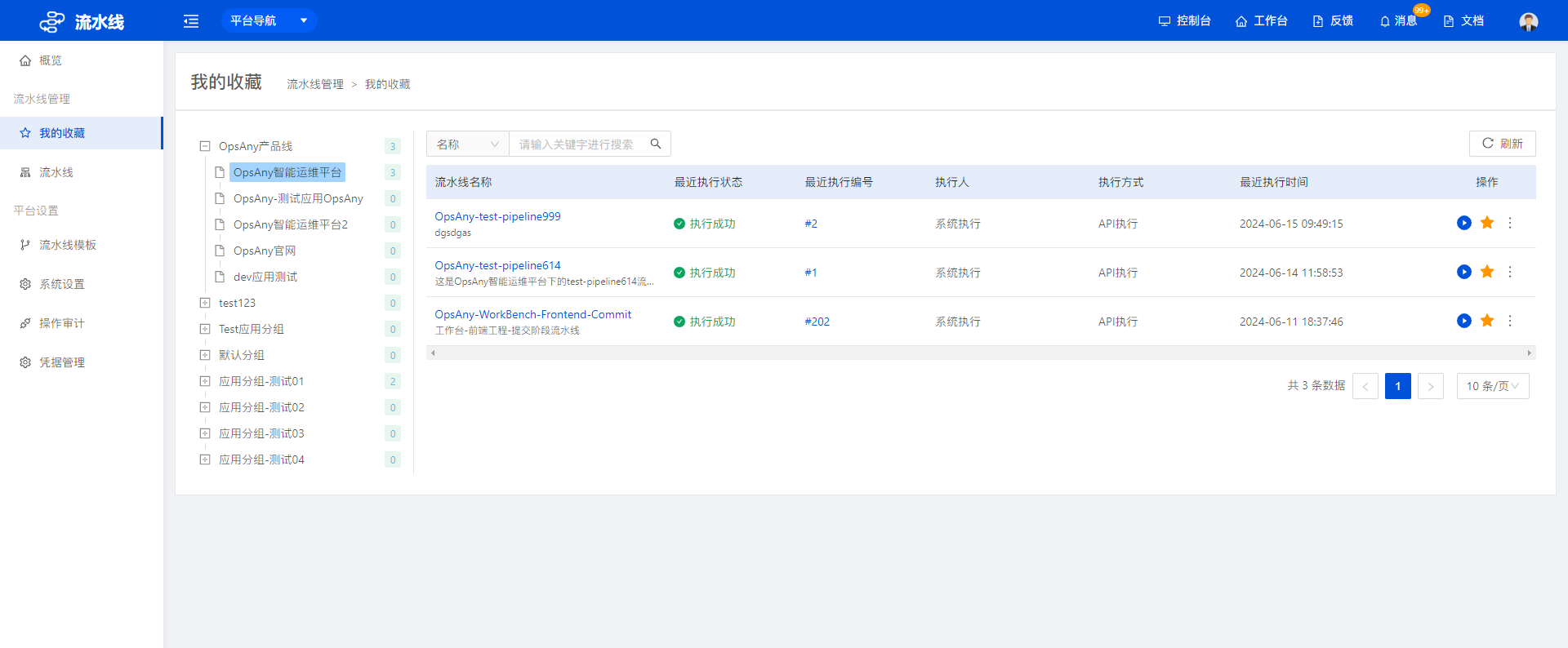Open 流水线模板 in the sidebar
Image resolution: width=1568 pixels, height=648 pixels.
pos(82,245)
